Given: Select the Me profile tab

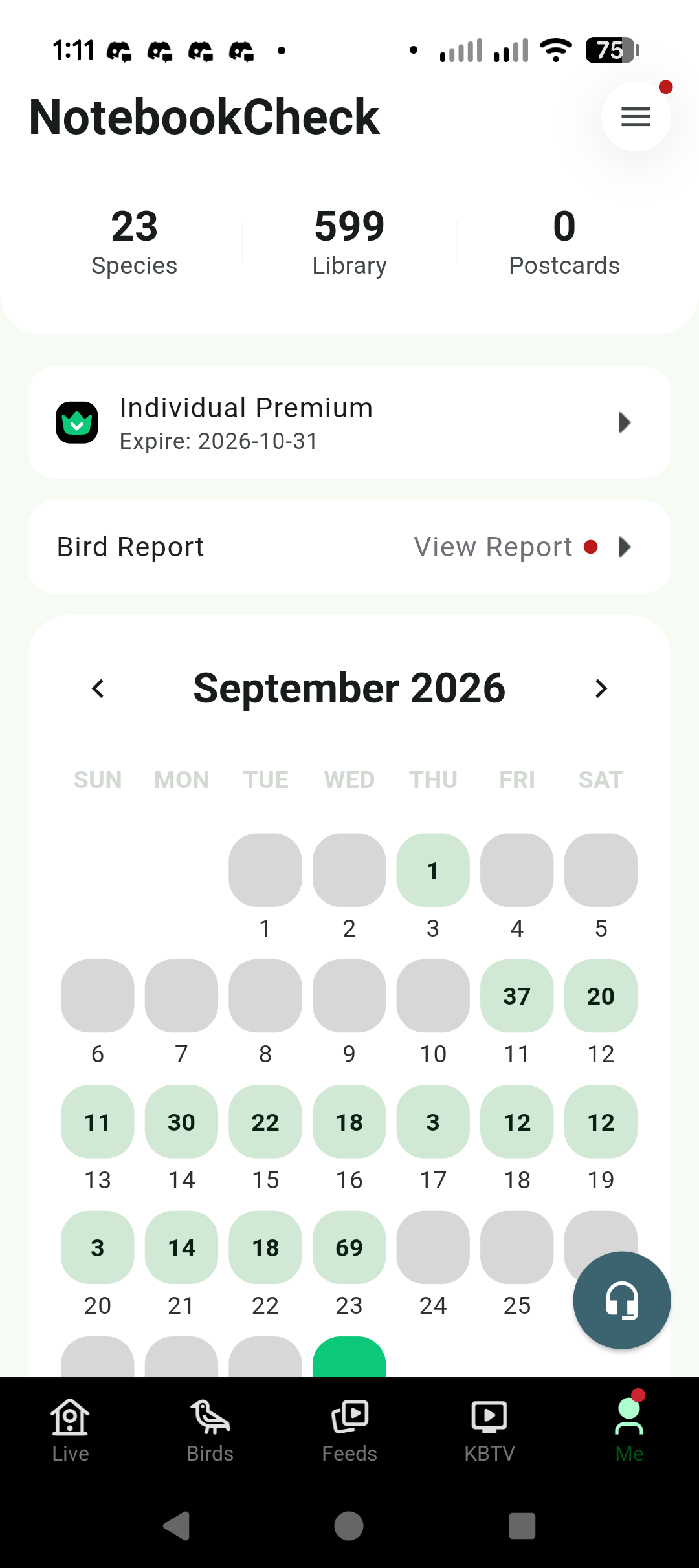Looking at the screenshot, I should pyautogui.click(x=629, y=1431).
